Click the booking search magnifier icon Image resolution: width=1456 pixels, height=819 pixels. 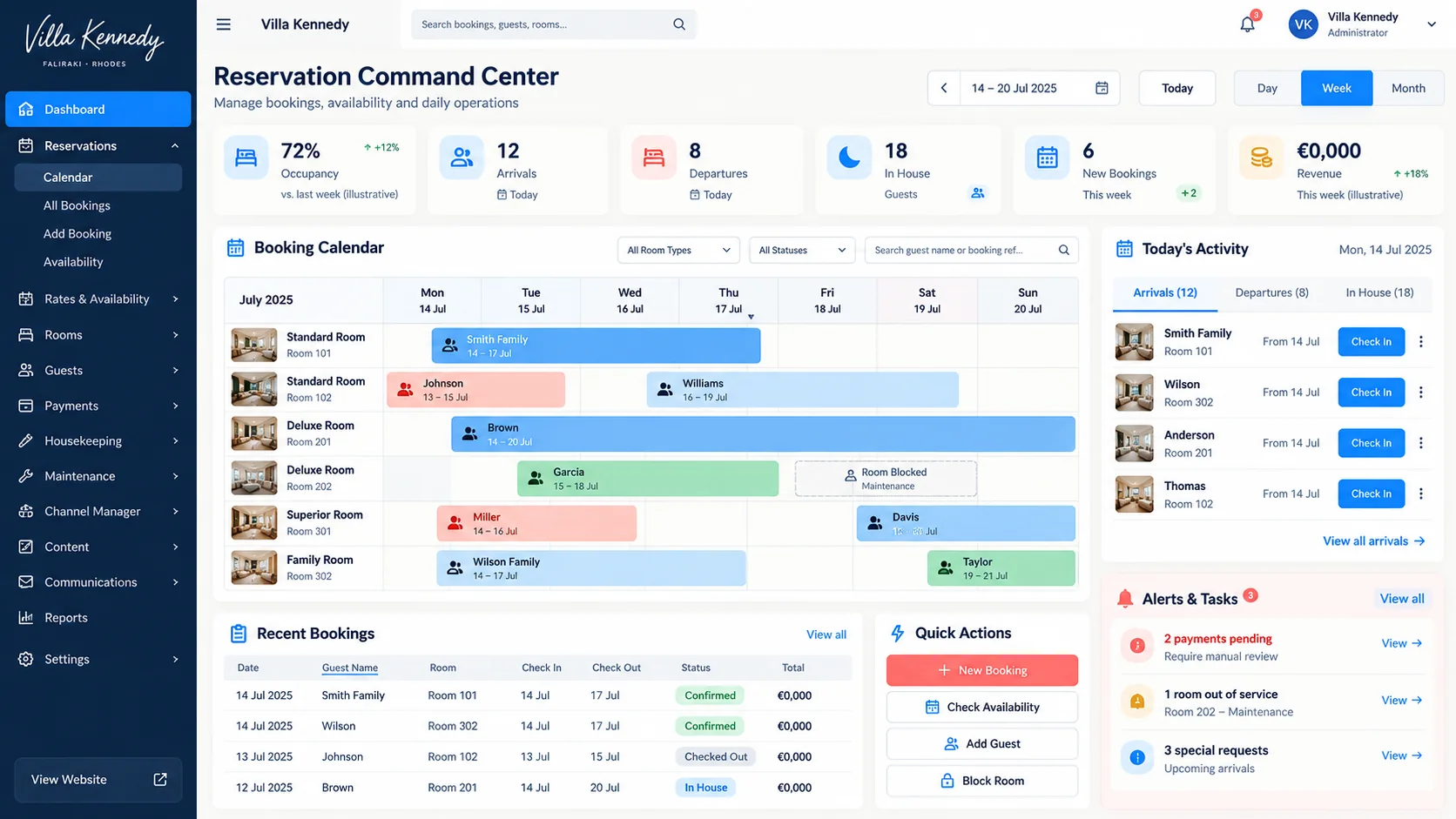pos(1063,250)
